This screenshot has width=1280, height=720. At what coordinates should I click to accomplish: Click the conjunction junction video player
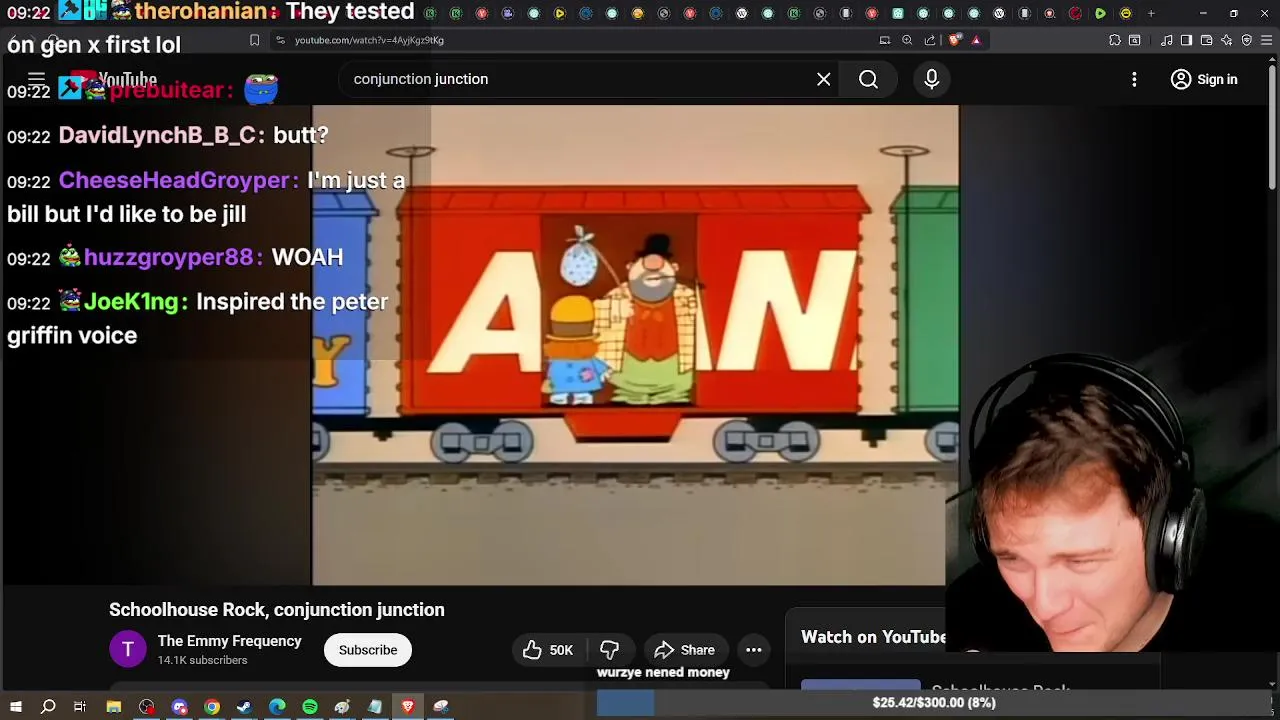(635, 345)
